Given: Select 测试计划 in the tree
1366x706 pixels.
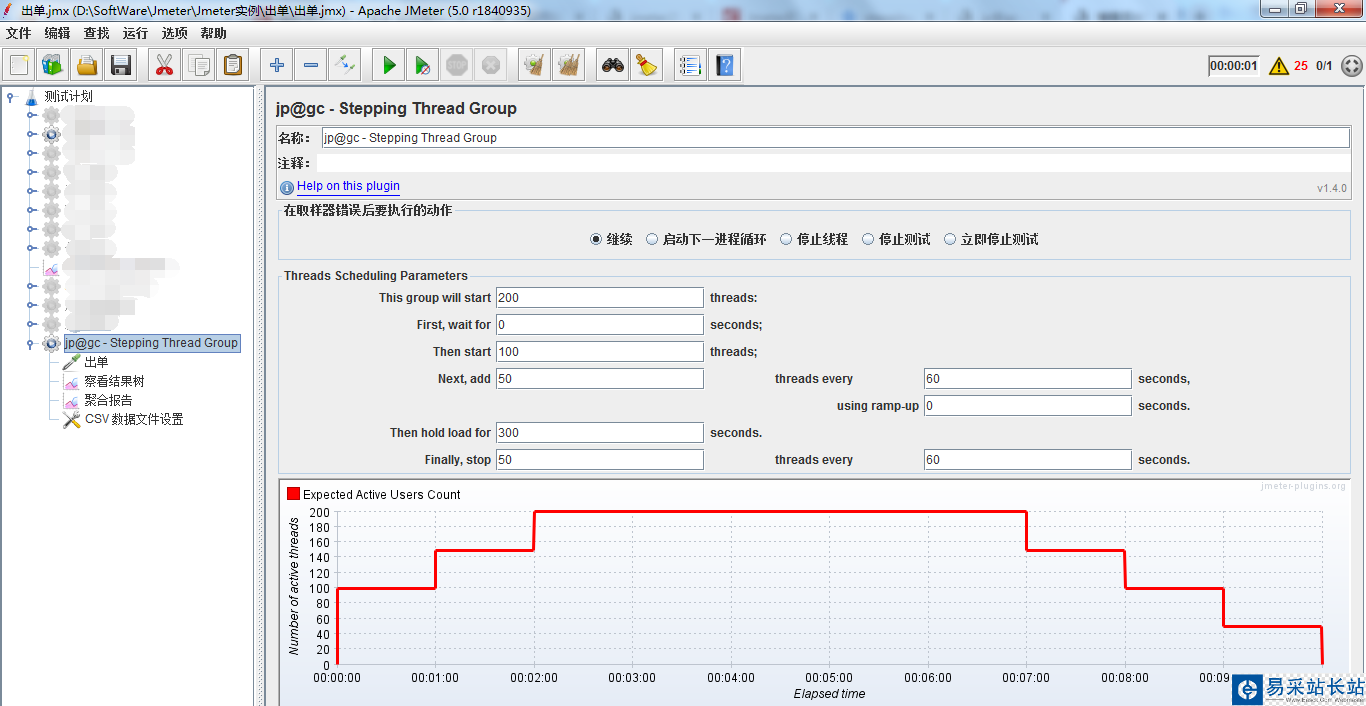Looking at the screenshot, I should click(x=68, y=97).
